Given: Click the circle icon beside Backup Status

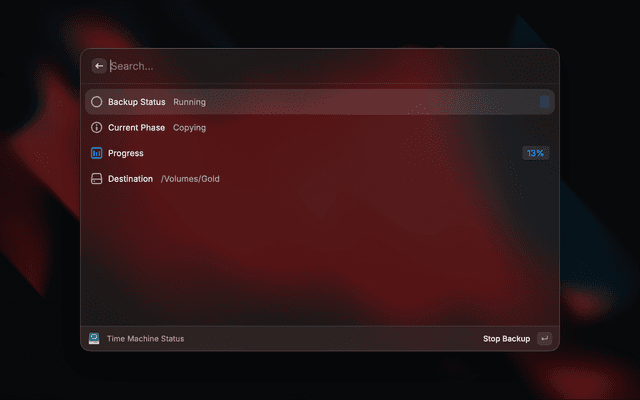Looking at the screenshot, I should [x=96, y=102].
